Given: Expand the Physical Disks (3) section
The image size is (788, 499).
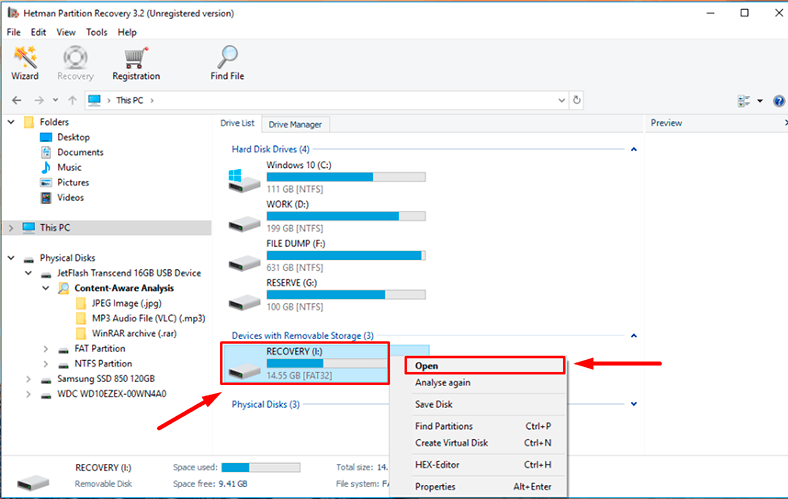Looking at the screenshot, I should [x=633, y=404].
